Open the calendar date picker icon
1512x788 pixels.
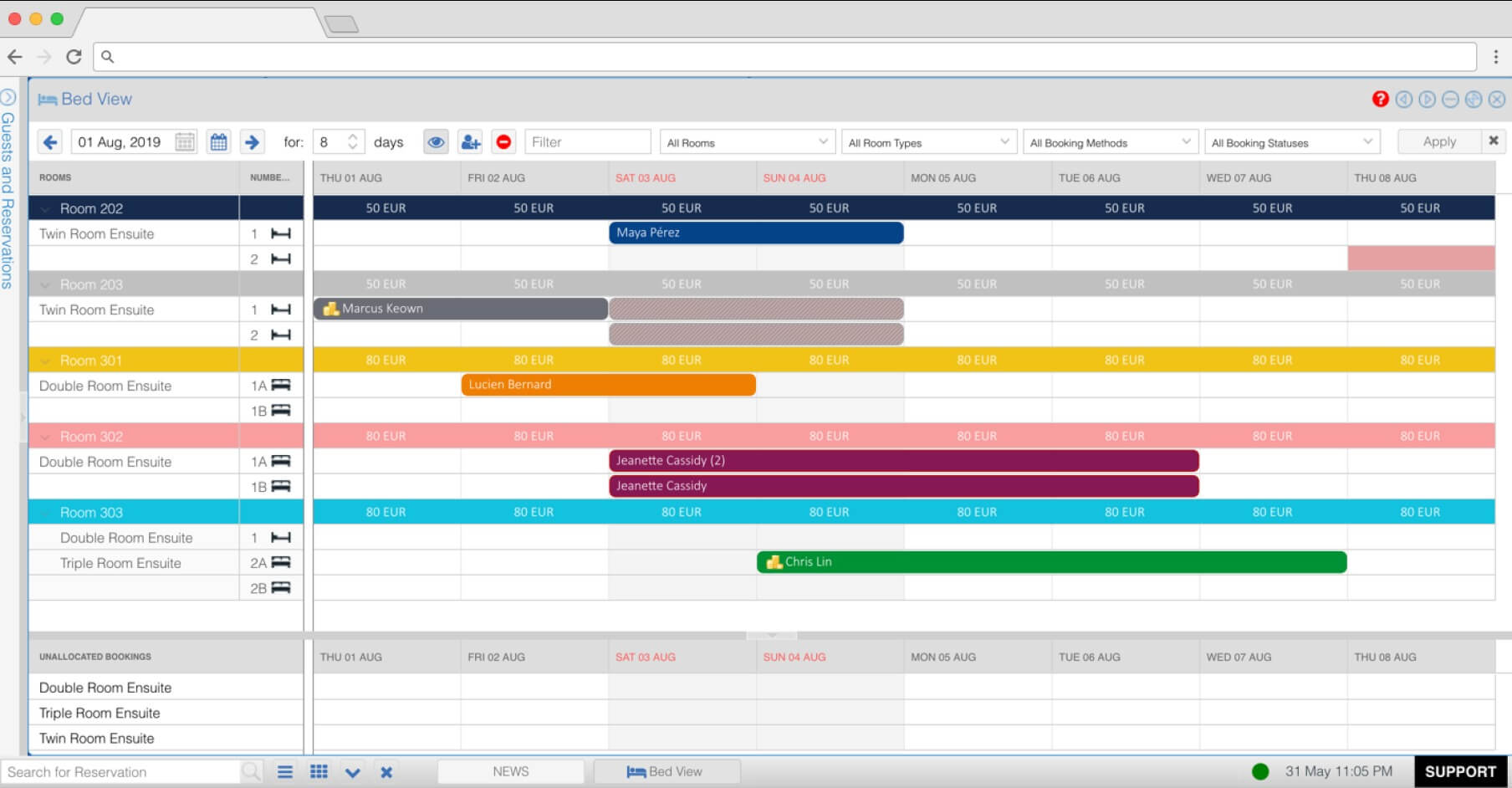pos(219,142)
